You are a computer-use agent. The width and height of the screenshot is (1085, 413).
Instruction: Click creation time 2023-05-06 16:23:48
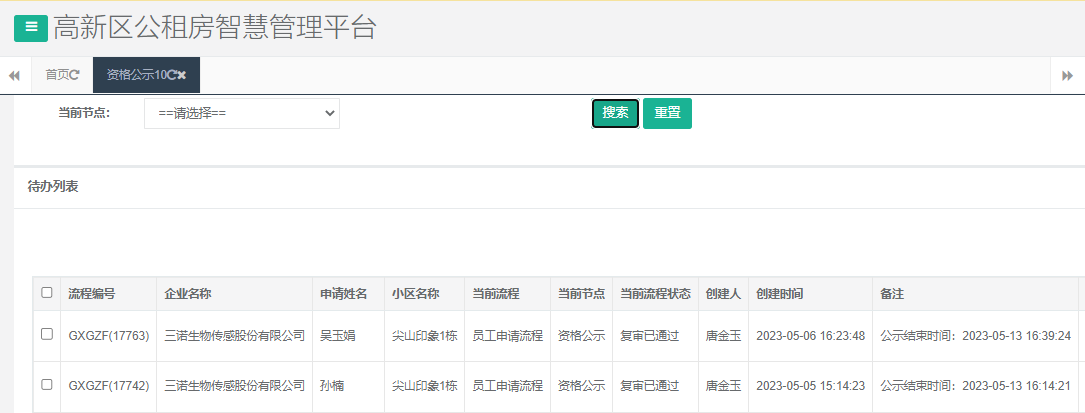coord(810,336)
